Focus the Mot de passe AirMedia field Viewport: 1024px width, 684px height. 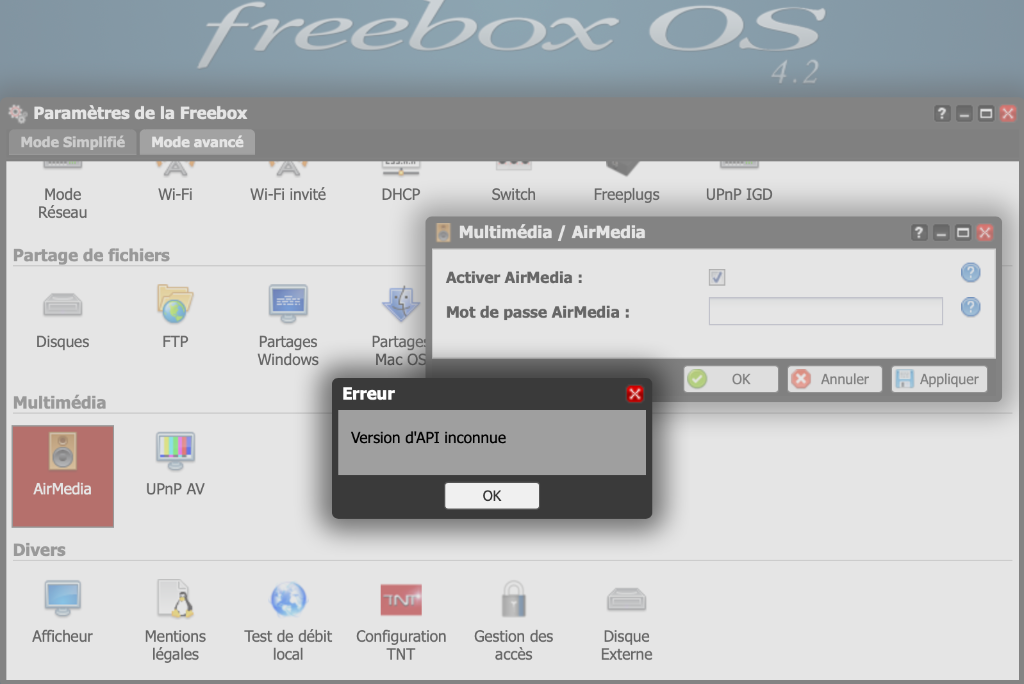click(825, 311)
